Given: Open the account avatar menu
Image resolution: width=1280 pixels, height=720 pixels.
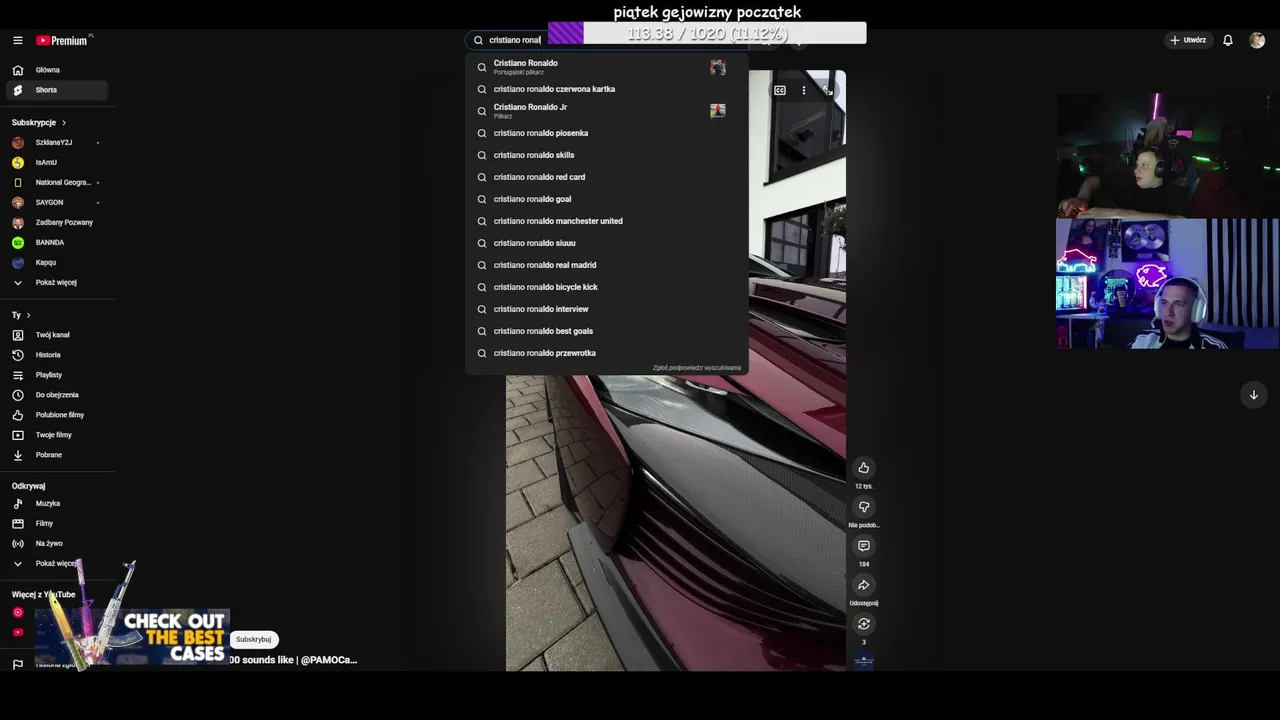Looking at the screenshot, I should tap(1257, 40).
